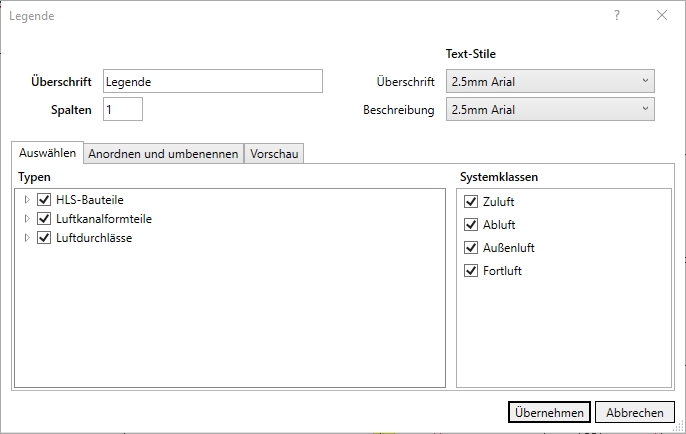
Task: Select the Luftkanalformteile tree label
Action: 104,219
